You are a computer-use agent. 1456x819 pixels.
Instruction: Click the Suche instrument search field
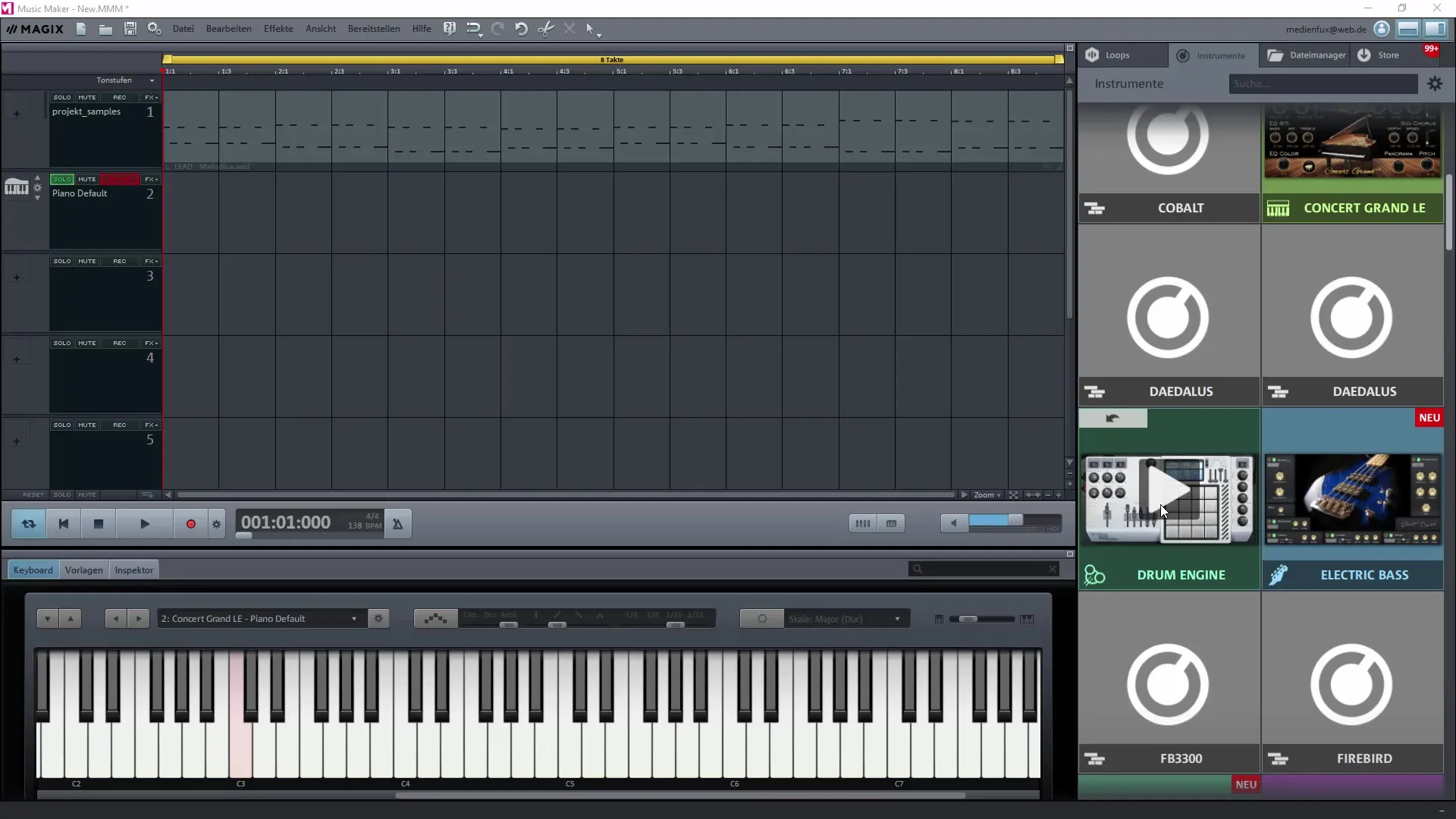pyautogui.click(x=1323, y=84)
